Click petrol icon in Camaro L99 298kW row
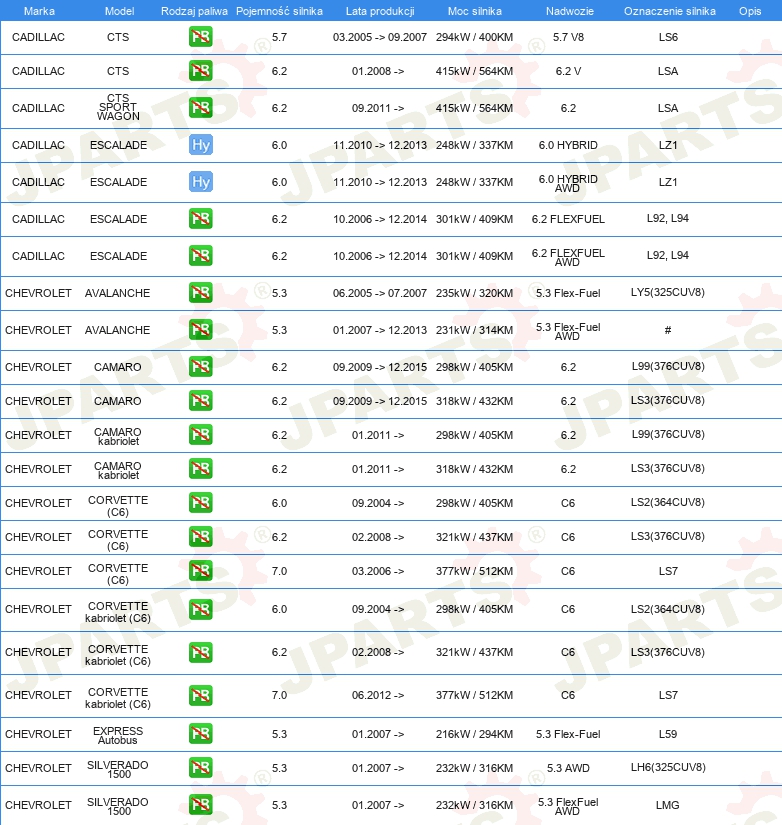The width and height of the screenshot is (782, 825). tap(200, 367)
